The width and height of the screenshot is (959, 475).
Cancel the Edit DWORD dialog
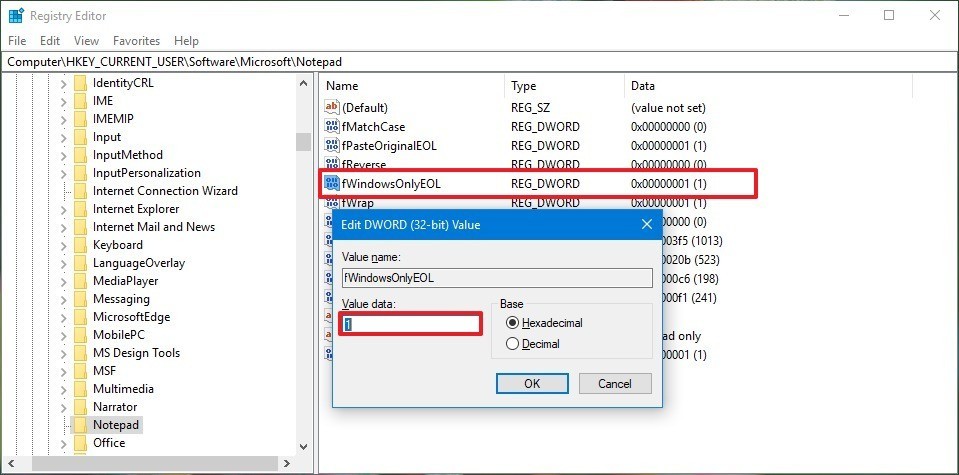(x=615, y=384)
